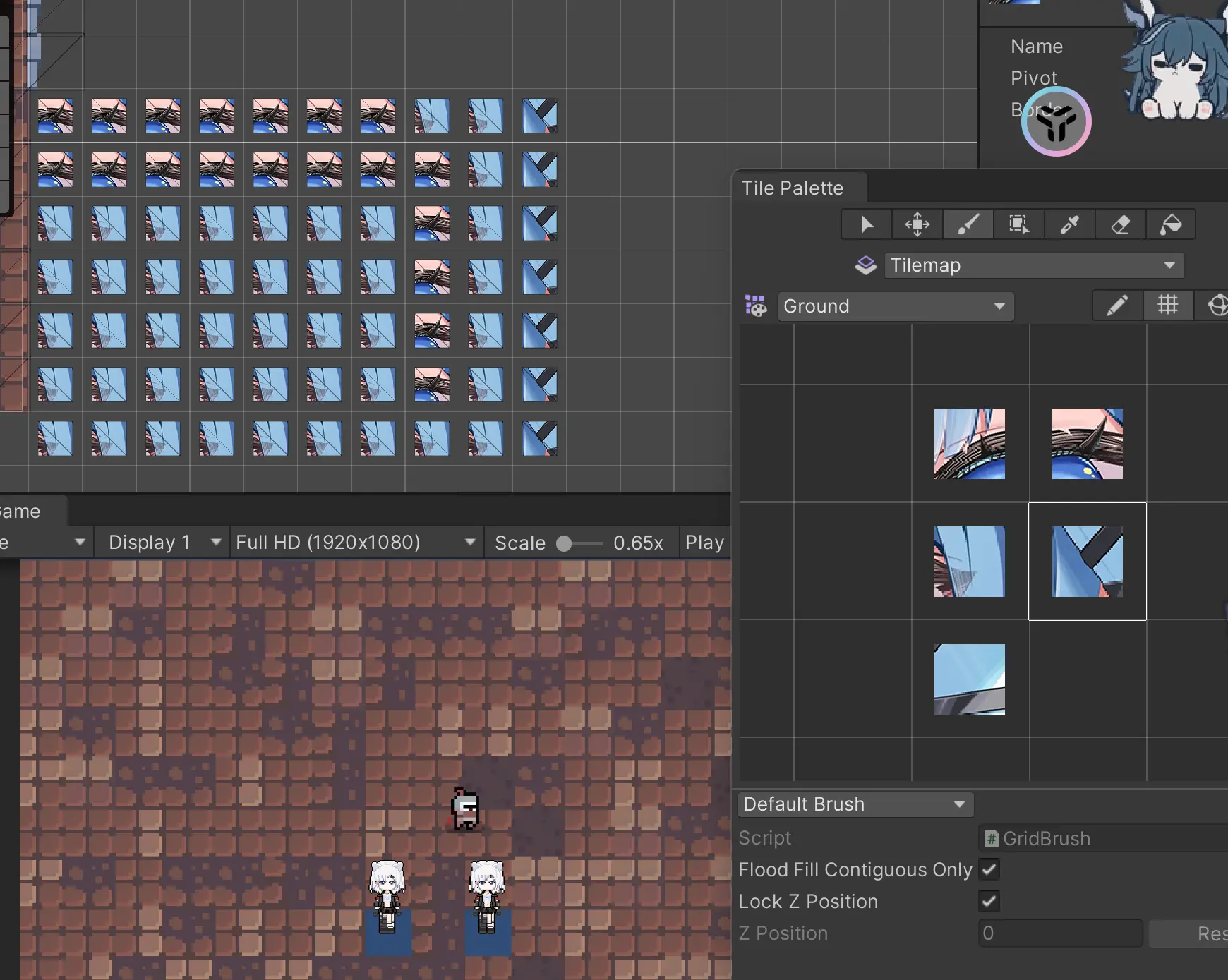Open the Ground palette dropdown
1228x980 pixels.
[x=896, y=306]
